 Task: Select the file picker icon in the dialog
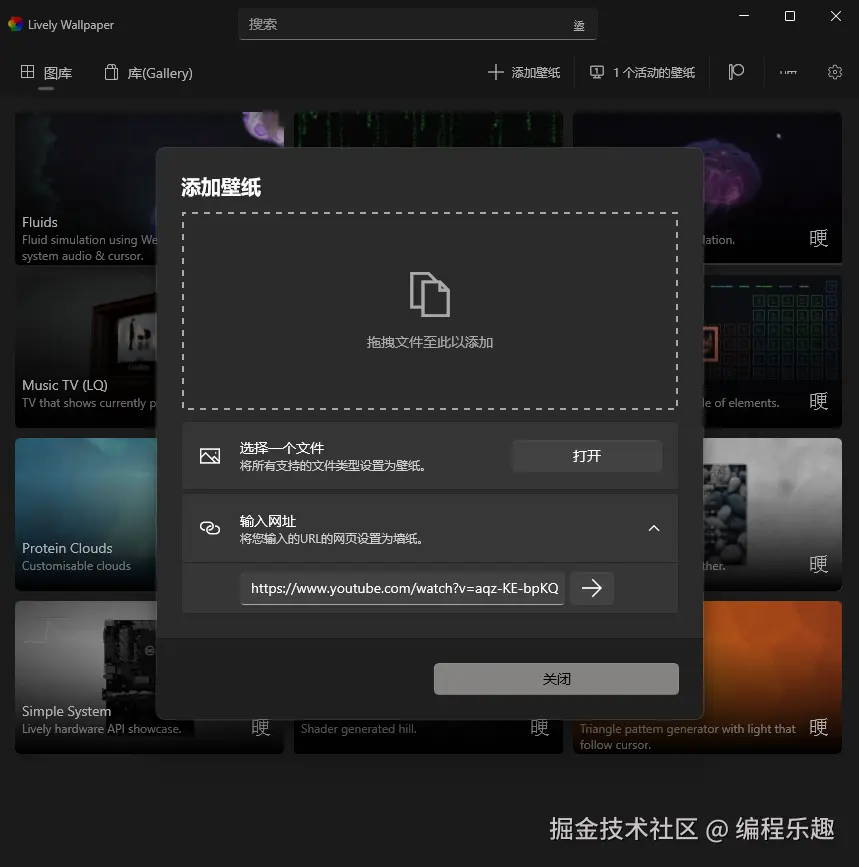(x=210, y=455)
